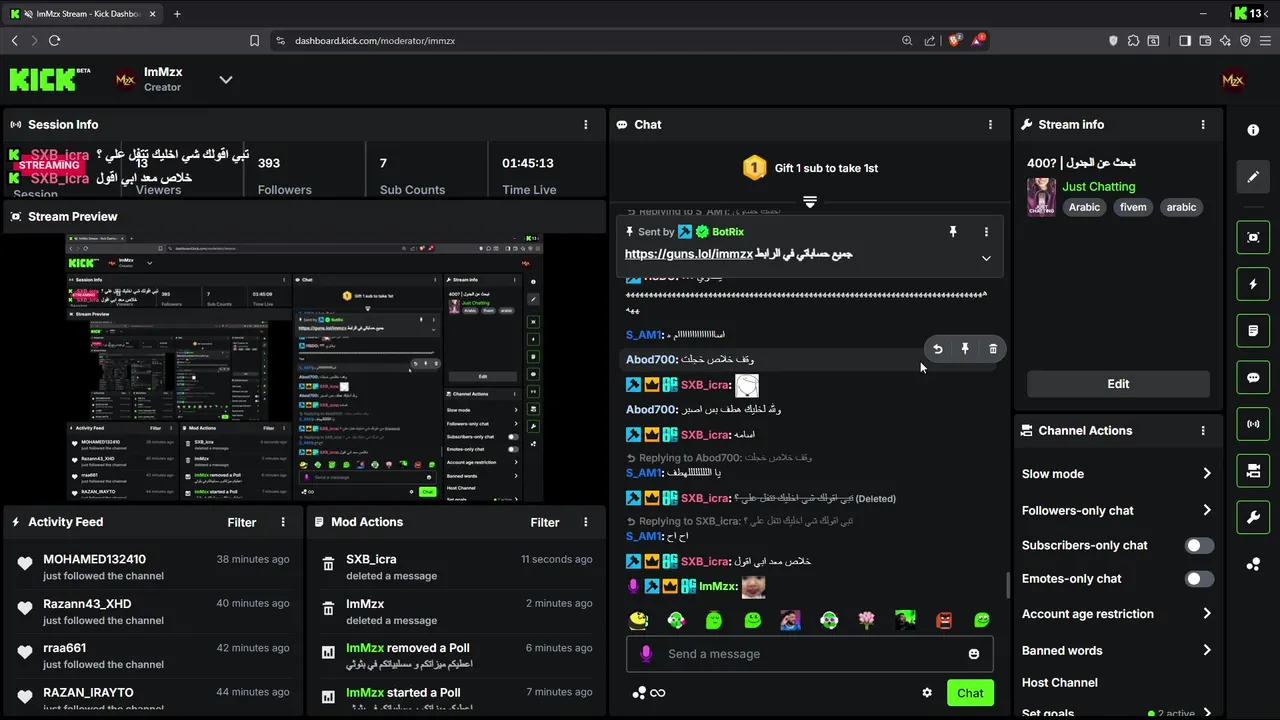Open the MzX profile avatar at top right
The image size is (1280, 720).
click(x=1233, y=80)
